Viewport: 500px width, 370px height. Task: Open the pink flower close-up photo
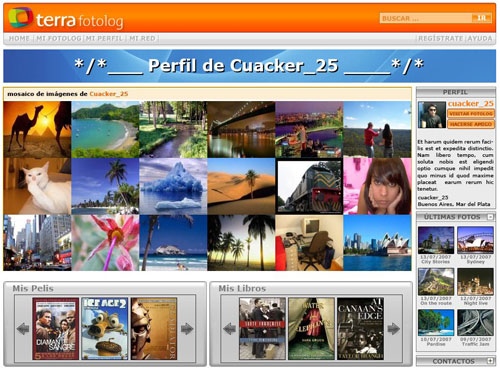105,243
